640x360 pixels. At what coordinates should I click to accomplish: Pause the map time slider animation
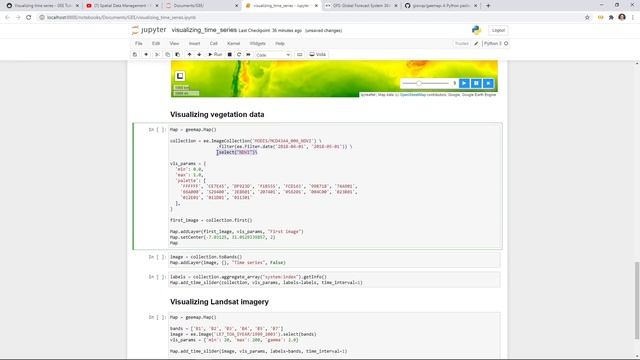pos(476,83)
